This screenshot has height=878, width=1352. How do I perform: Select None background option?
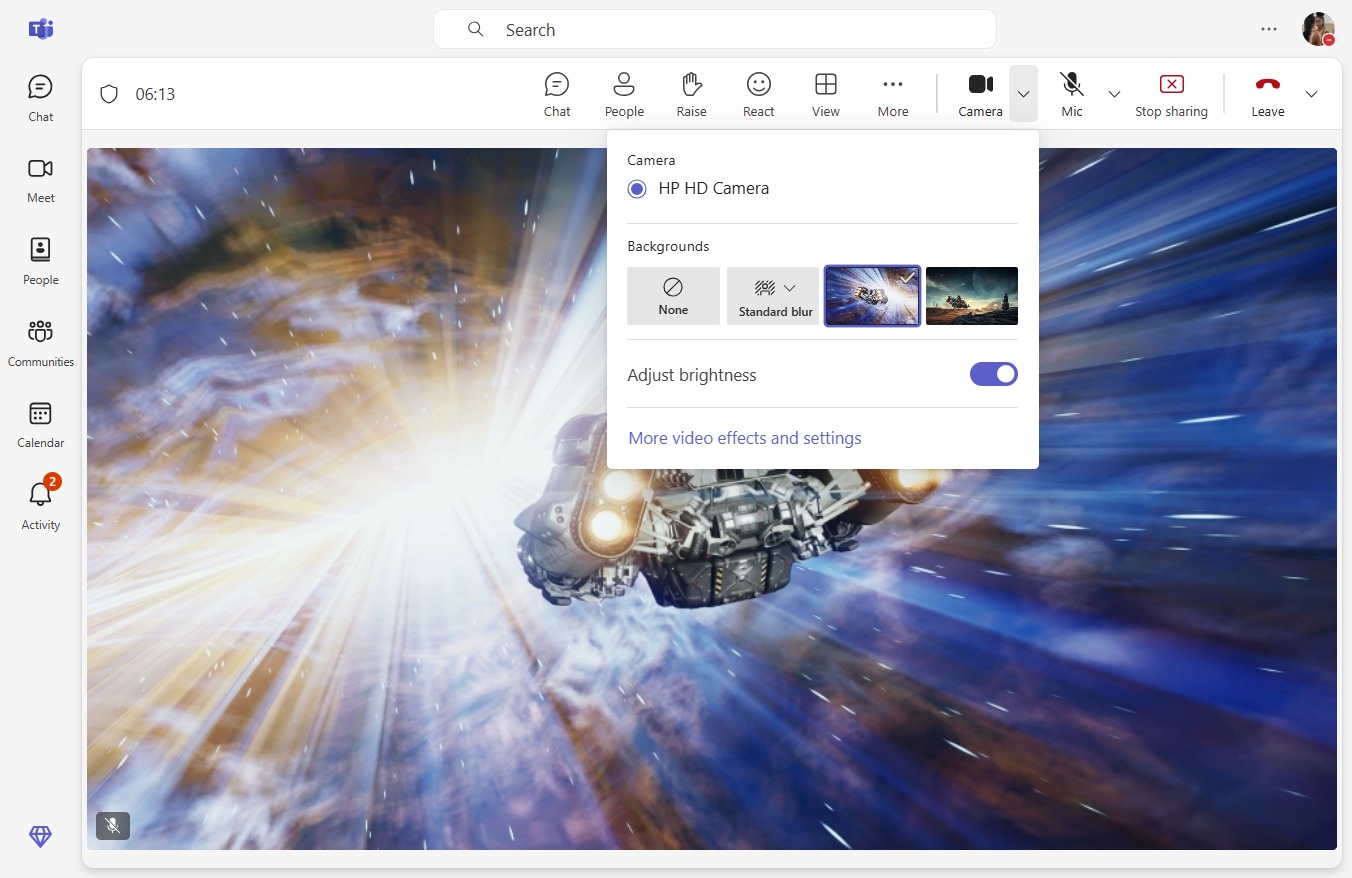[673, 296]
